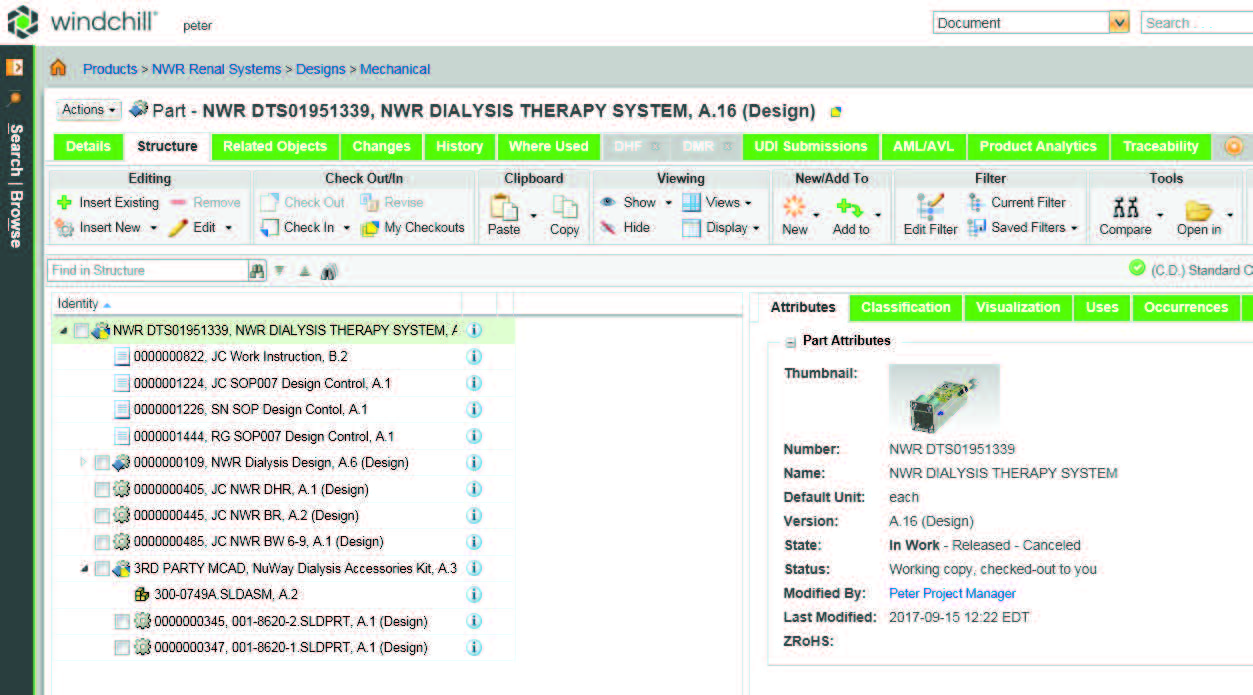Click the orange panel toggle icon in left sidebar

[x=14, y=68]
